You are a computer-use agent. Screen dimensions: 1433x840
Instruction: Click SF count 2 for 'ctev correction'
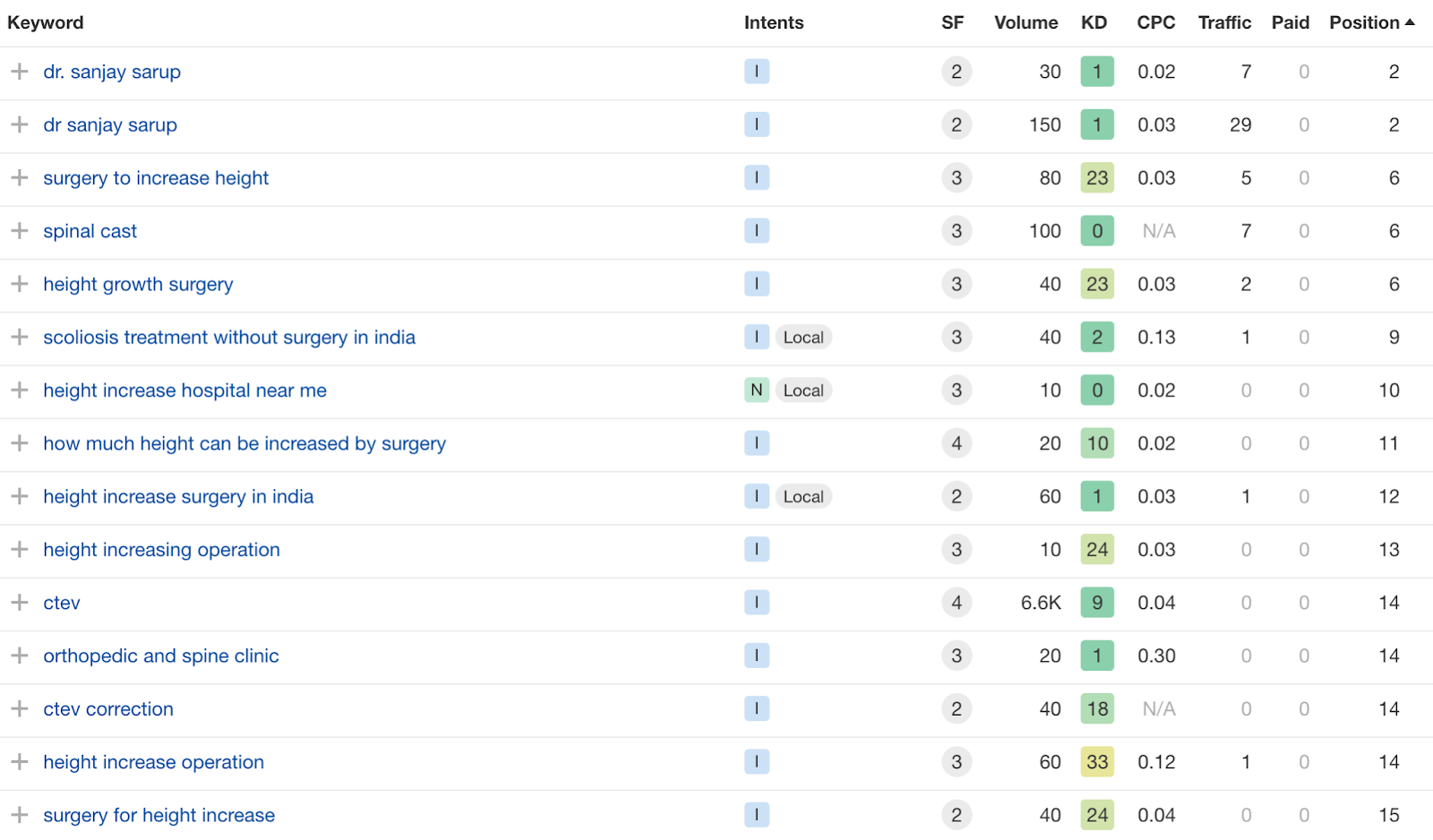(957, 709)
